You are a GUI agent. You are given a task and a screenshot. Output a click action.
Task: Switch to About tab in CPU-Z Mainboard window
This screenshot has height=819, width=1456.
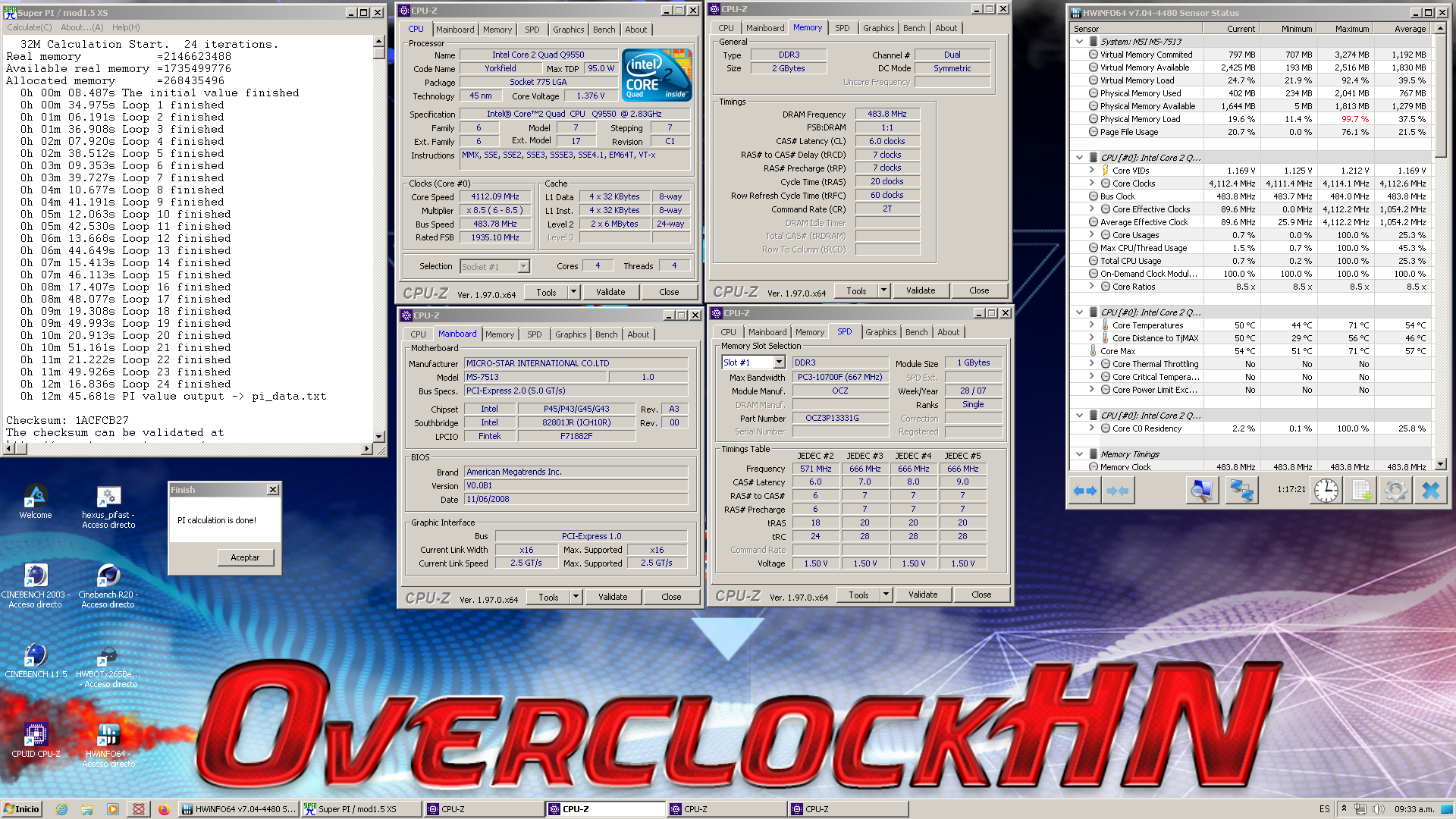pos(638,334)
